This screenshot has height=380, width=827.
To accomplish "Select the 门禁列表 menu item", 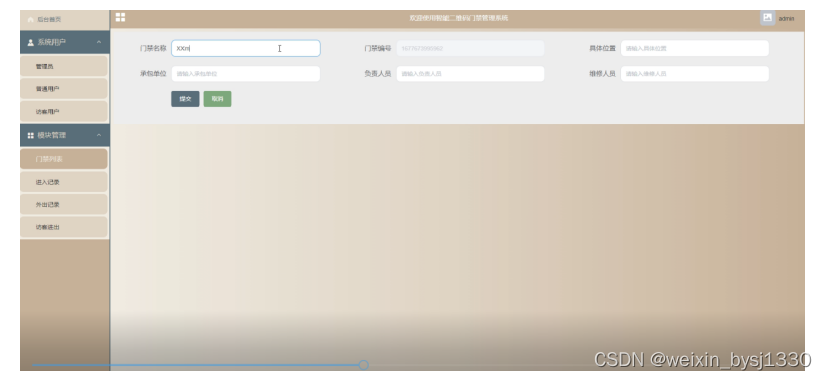I will pos(64,159).
